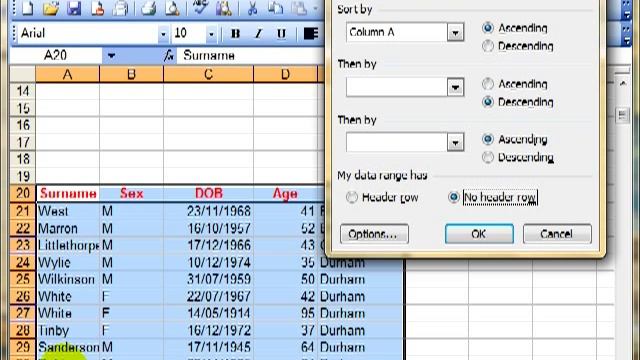Image resolution: width=640 pixels, height=360 pixels.
Task: Click the Cut scissors icon
Action: [252, 8]
